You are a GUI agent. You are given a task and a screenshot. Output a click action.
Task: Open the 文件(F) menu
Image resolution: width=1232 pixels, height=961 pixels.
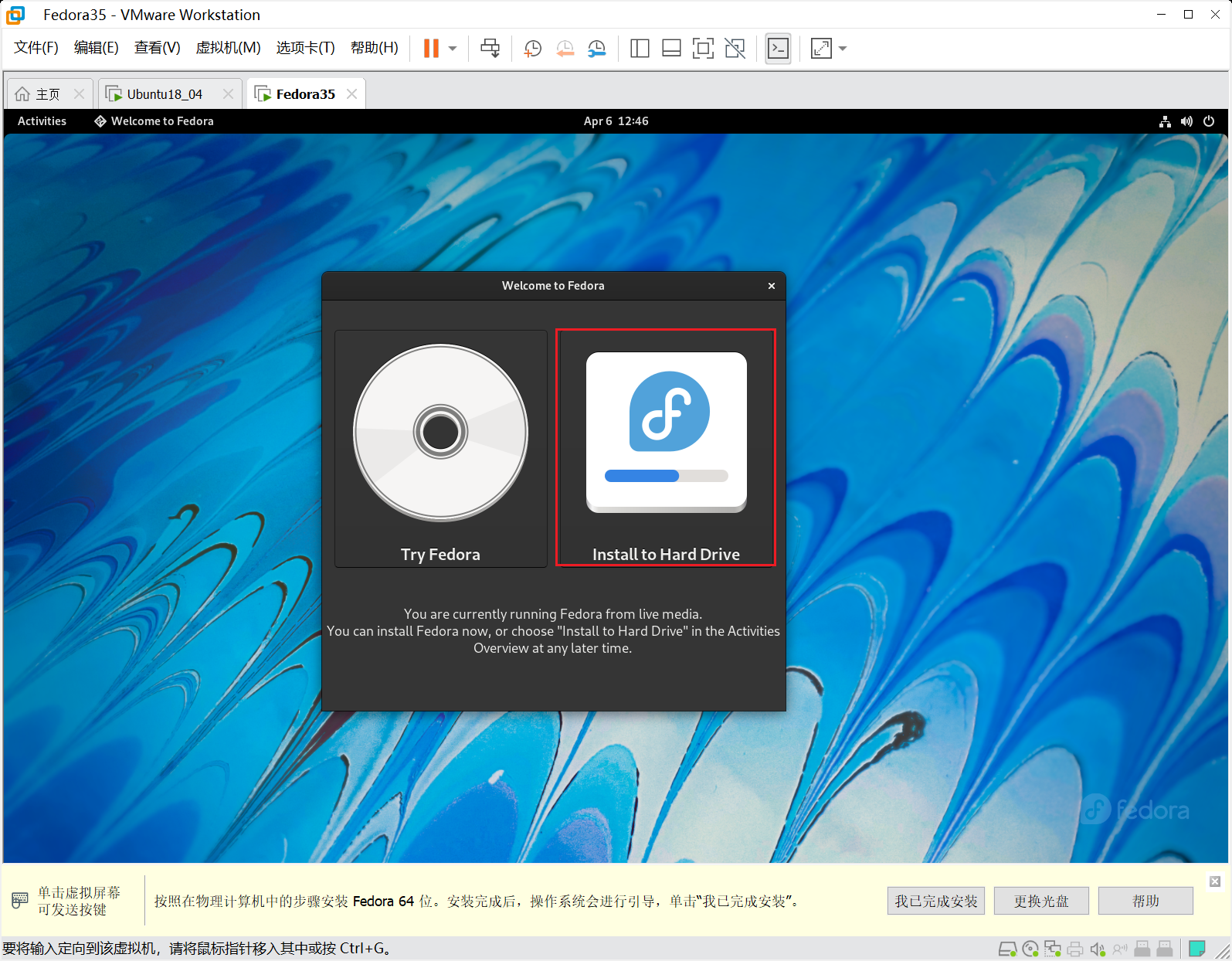(36, 48)
